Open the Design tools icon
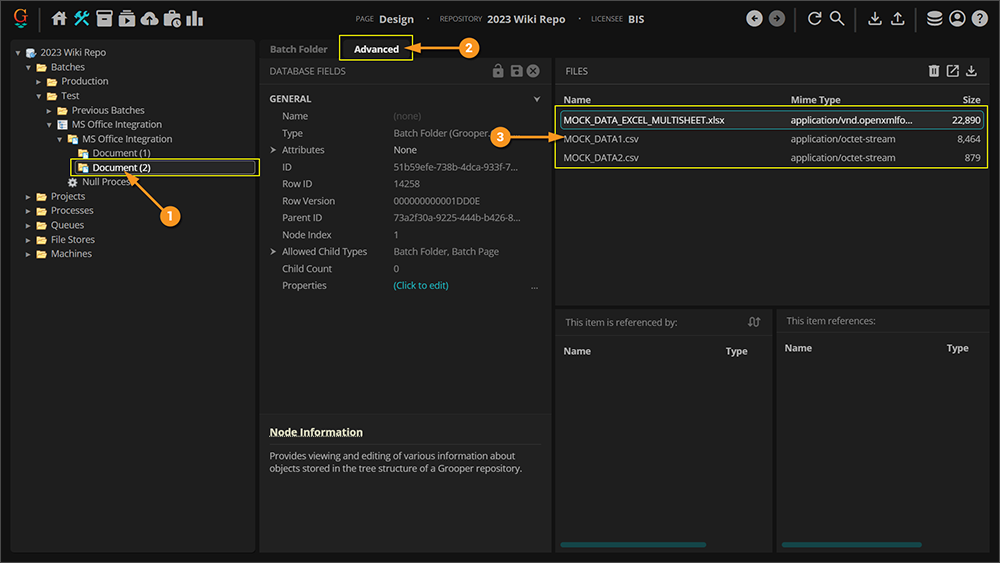 (x=82, y=18)
